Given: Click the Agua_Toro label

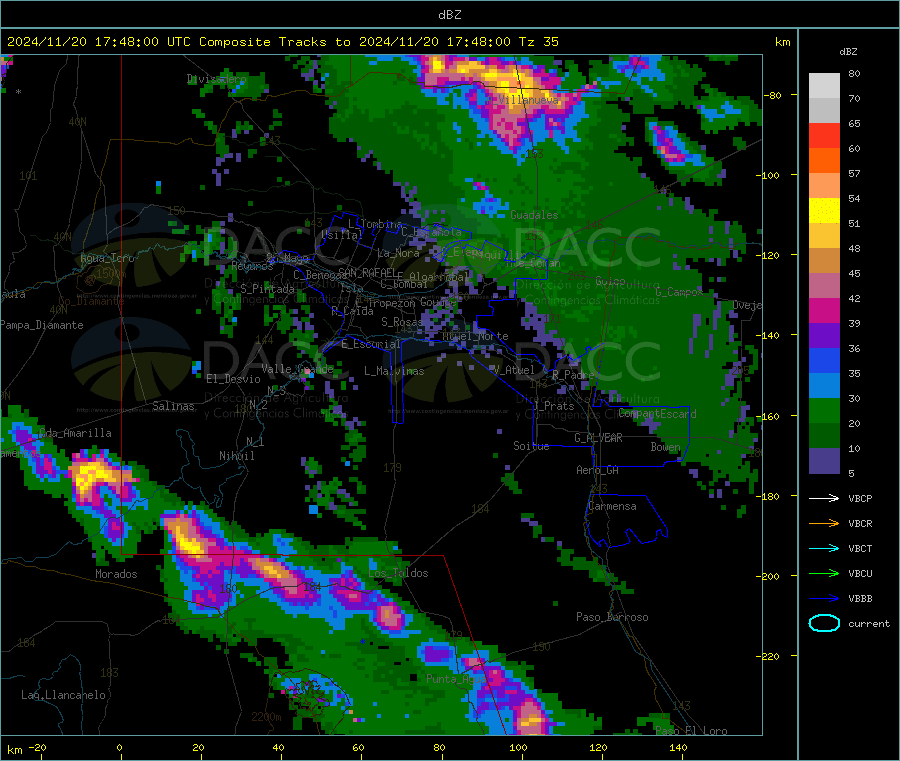Looking at the screenshot, I should click(x=107, y=258).
